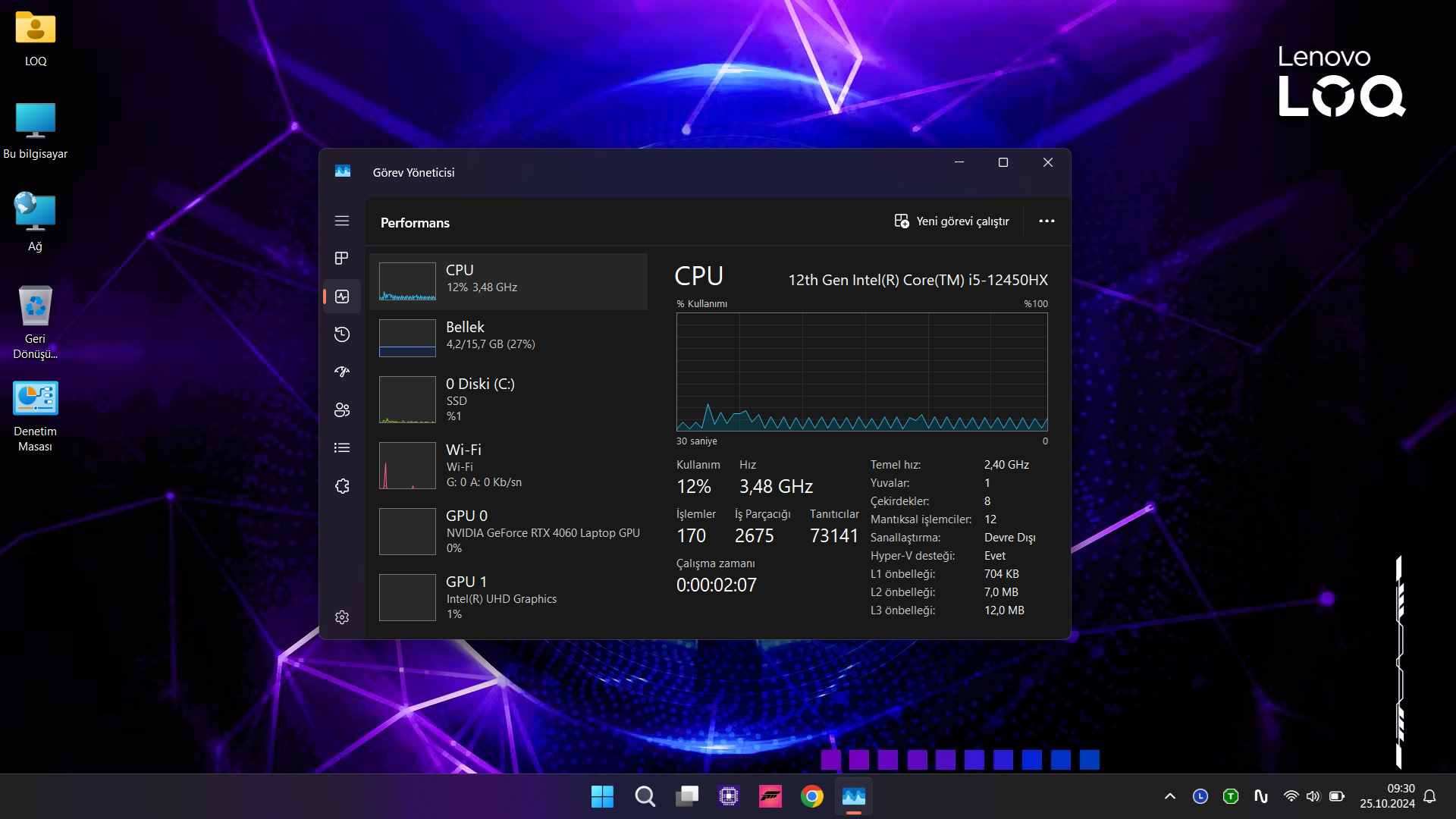Screen dimensions: 1456x819
Task: Open the Startup apps sidebar icon
Action: pyautogui.click(x=342, y=372)
